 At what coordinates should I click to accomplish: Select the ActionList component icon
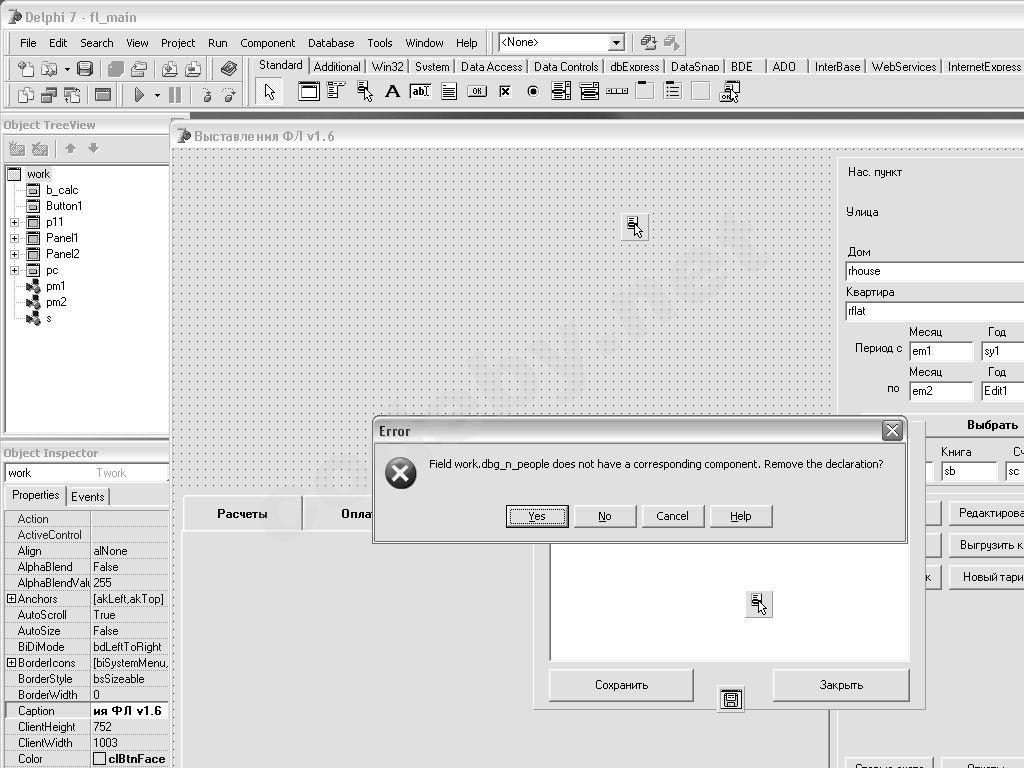click(729, 92)
